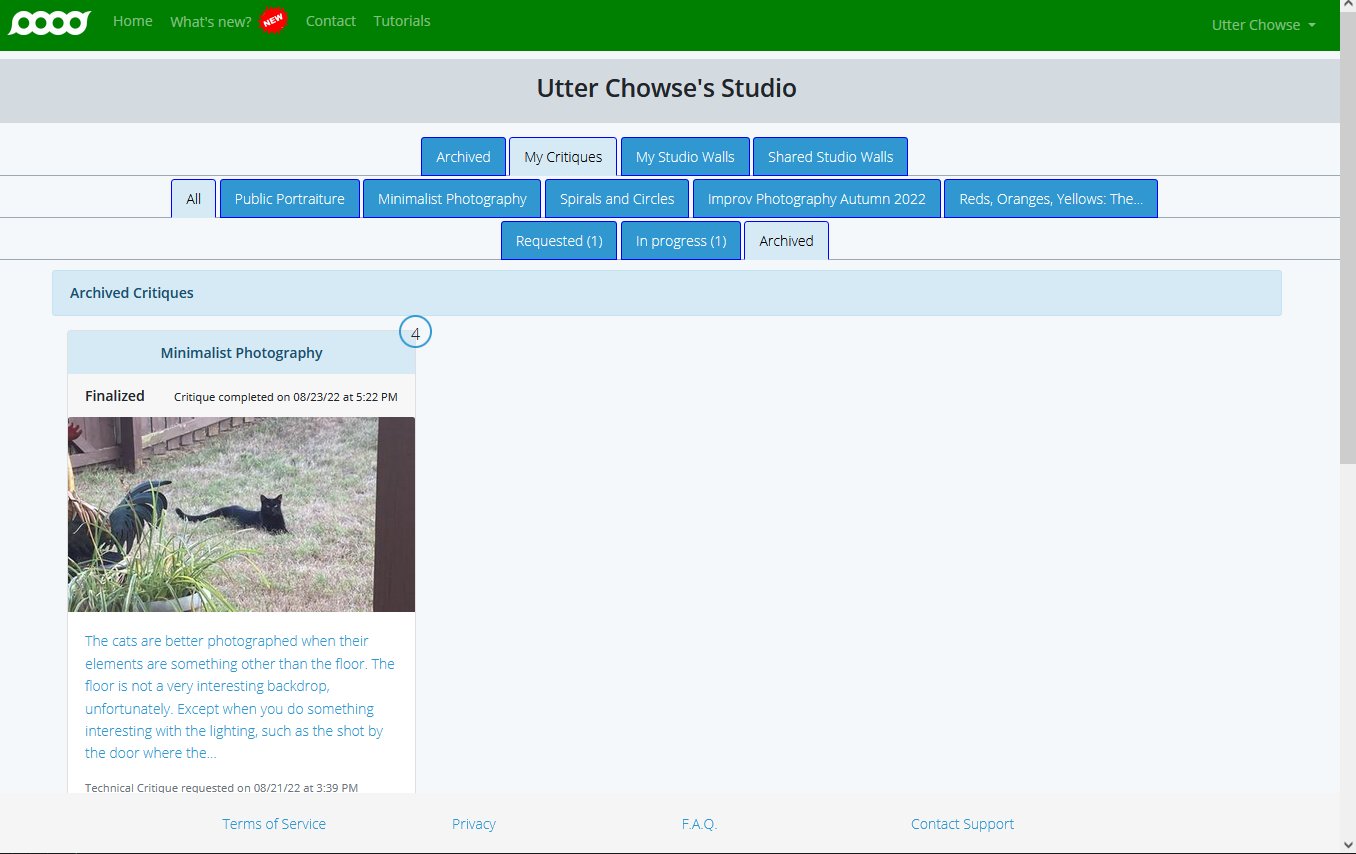Image resolution: width=1356 pixels, height=854 pixels.
Task: Switch to the top-row Archived tab beside My Critiques
Action: [x=463, y=157]
